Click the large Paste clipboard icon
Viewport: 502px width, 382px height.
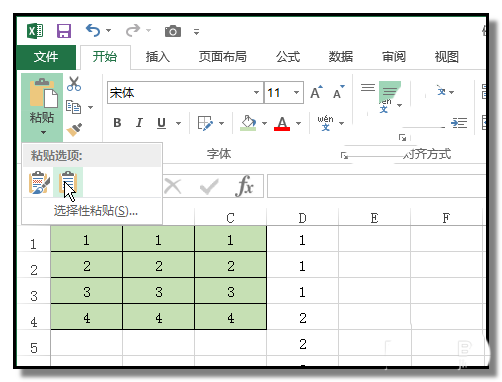click(x=42, y=93)
